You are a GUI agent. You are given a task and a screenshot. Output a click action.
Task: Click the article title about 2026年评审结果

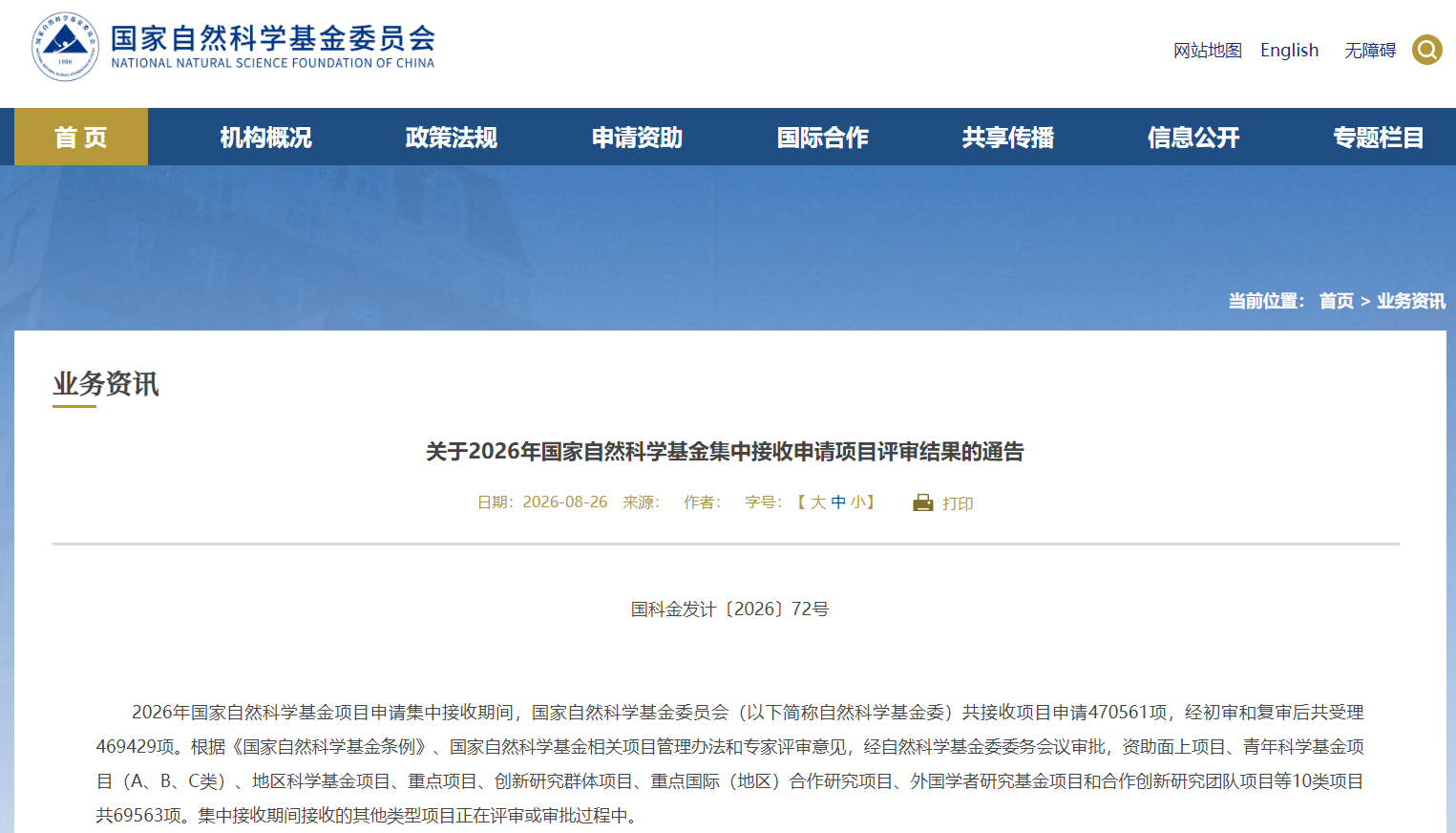click(725, 451)
